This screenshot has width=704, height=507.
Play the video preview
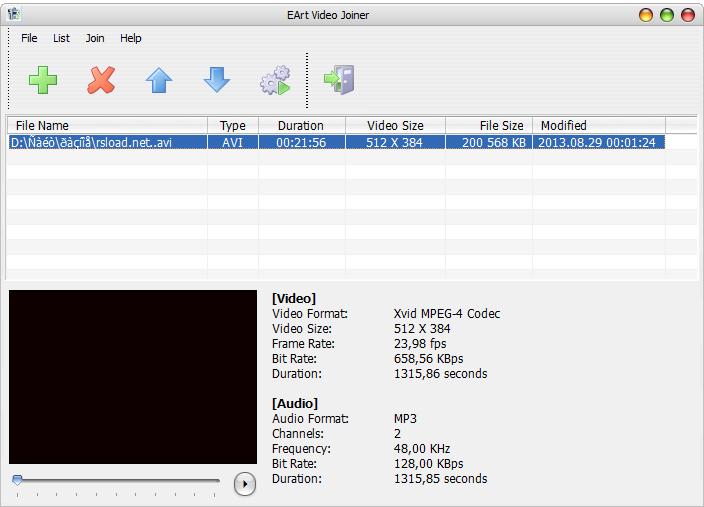point(245,484)
